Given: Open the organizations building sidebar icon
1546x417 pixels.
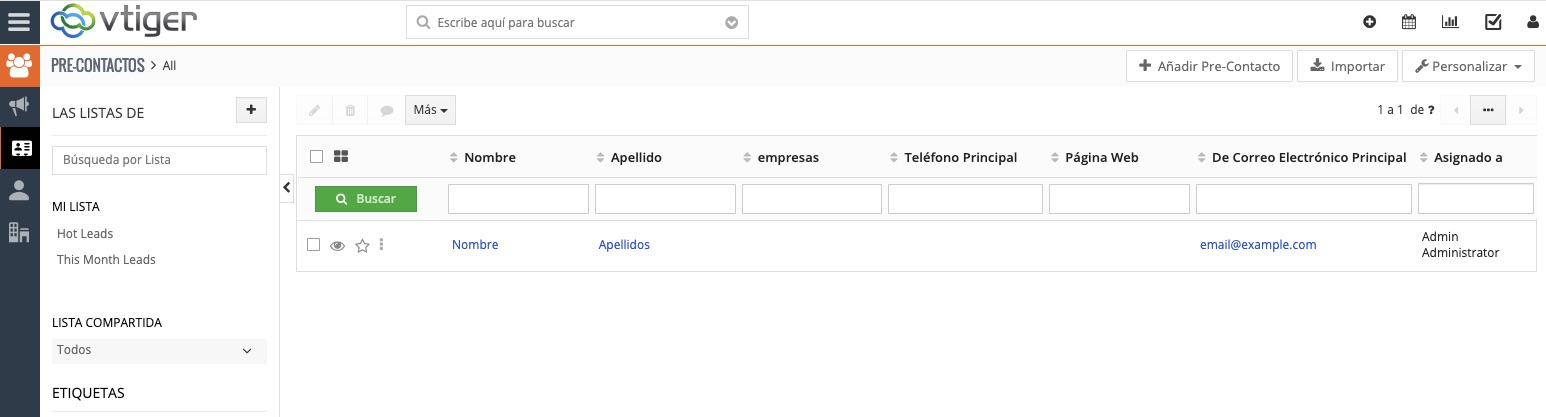Looking at the screenshot, I should (19, 232).
